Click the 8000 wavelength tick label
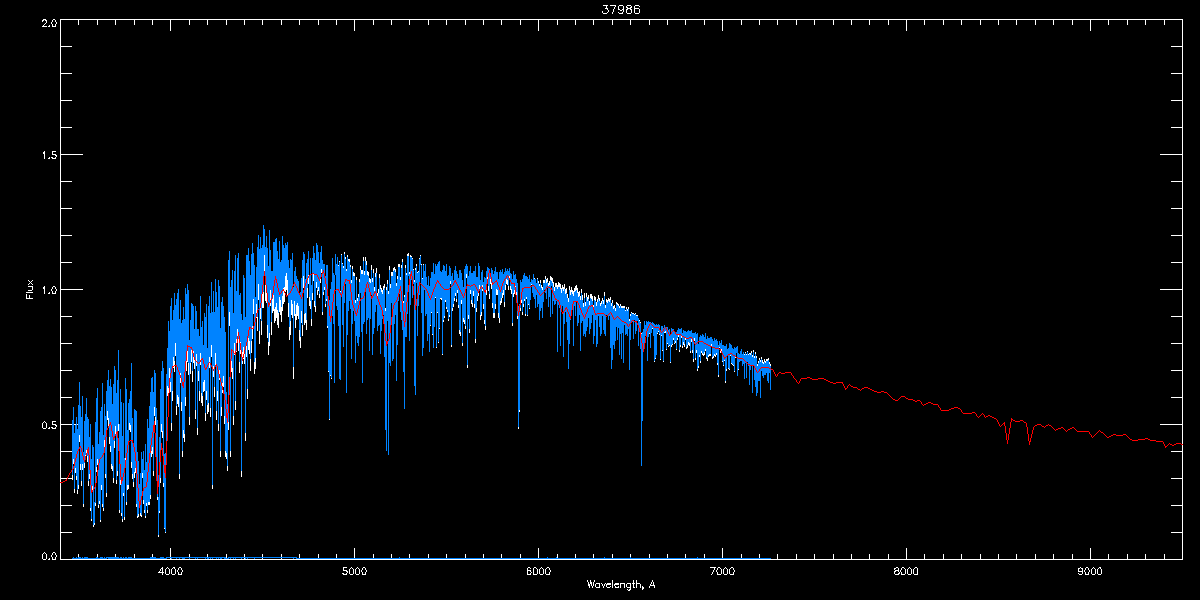 point(906,572)
